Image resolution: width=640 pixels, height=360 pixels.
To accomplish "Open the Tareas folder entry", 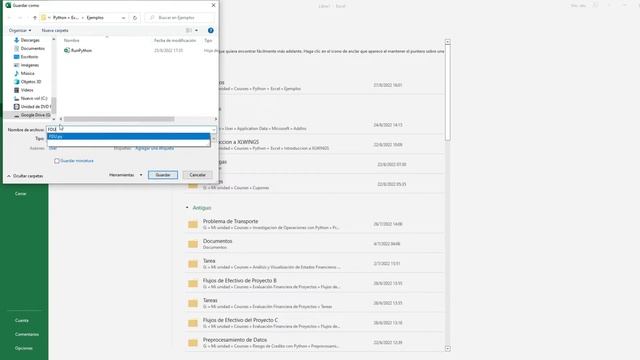I will (x=314, y=303).
